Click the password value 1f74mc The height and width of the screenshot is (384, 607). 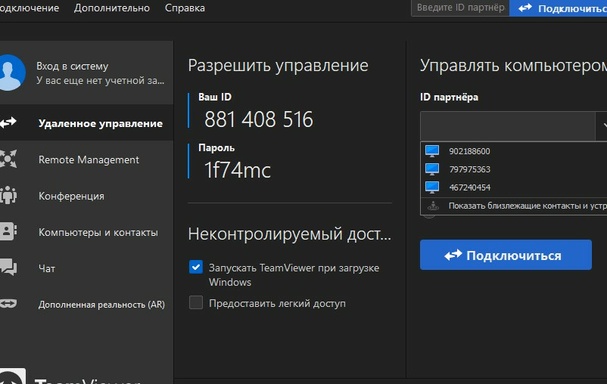click(x=237, y=170)
